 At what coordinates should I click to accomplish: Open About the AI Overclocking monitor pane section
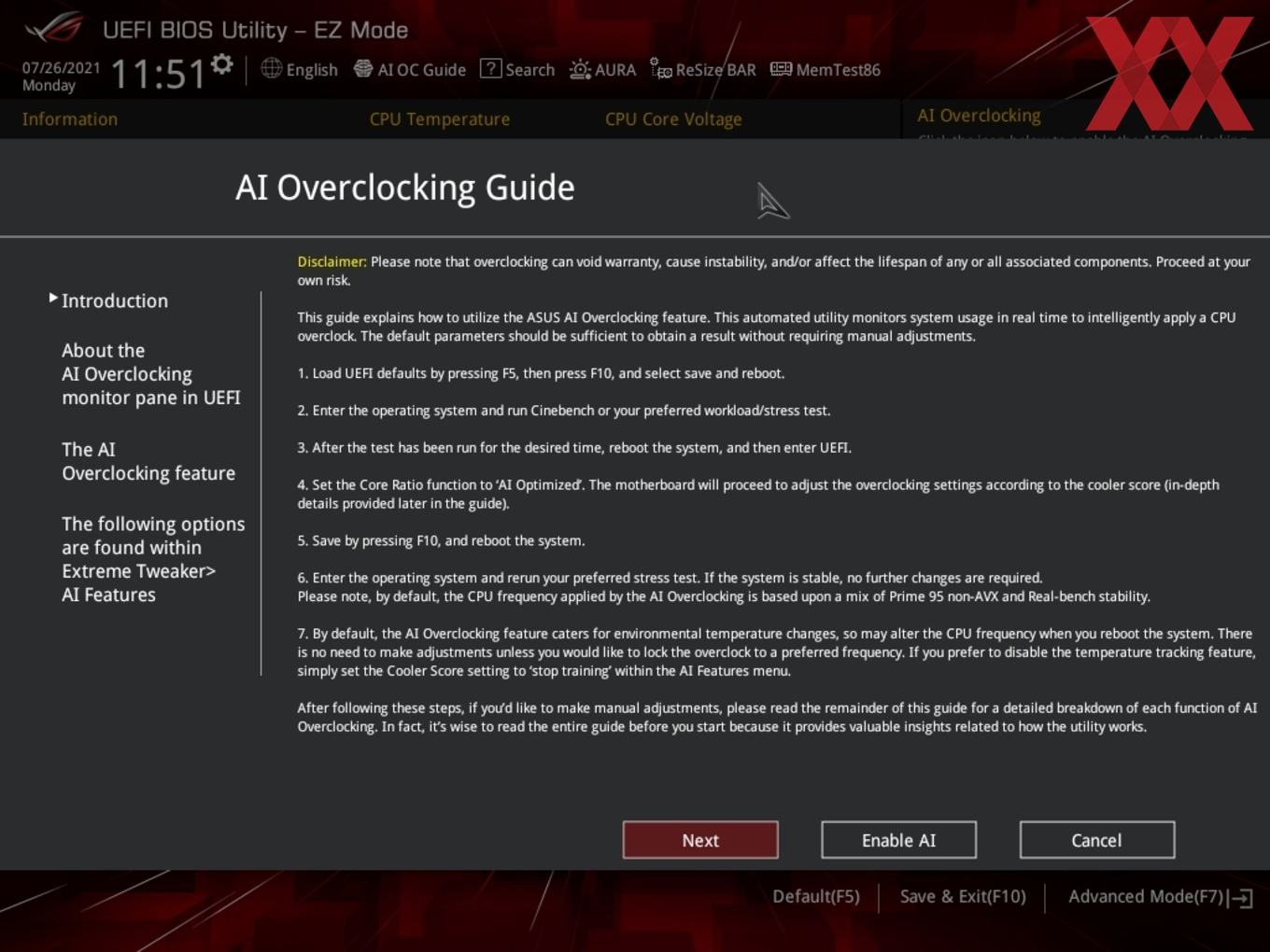[x=151, y=374]
